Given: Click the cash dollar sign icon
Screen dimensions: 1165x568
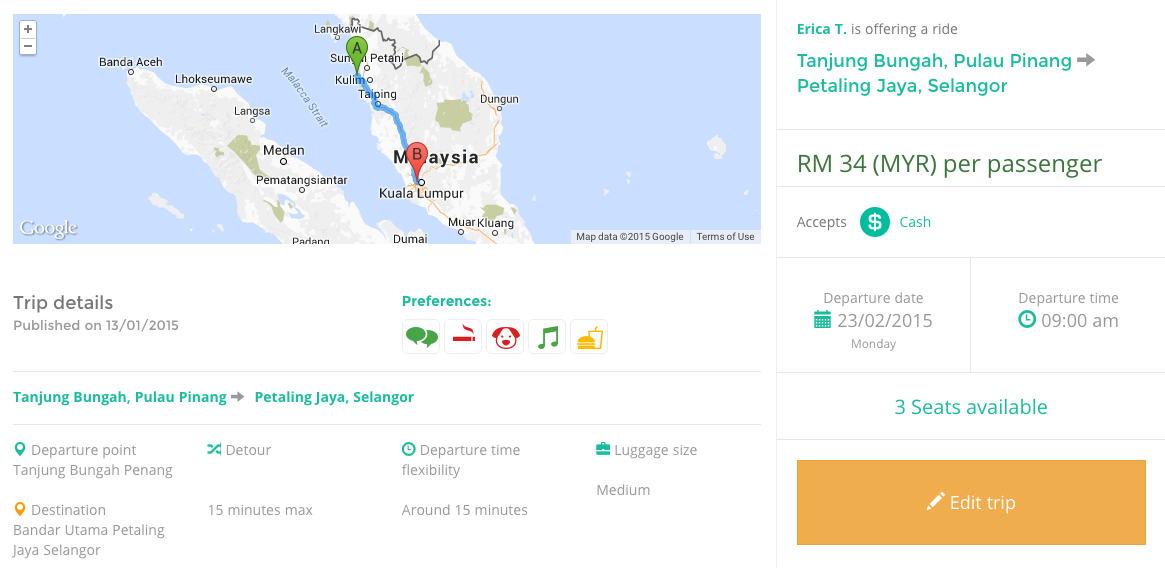Looking at the screenshot, I should pyautogui.click(x=875, y=222).
